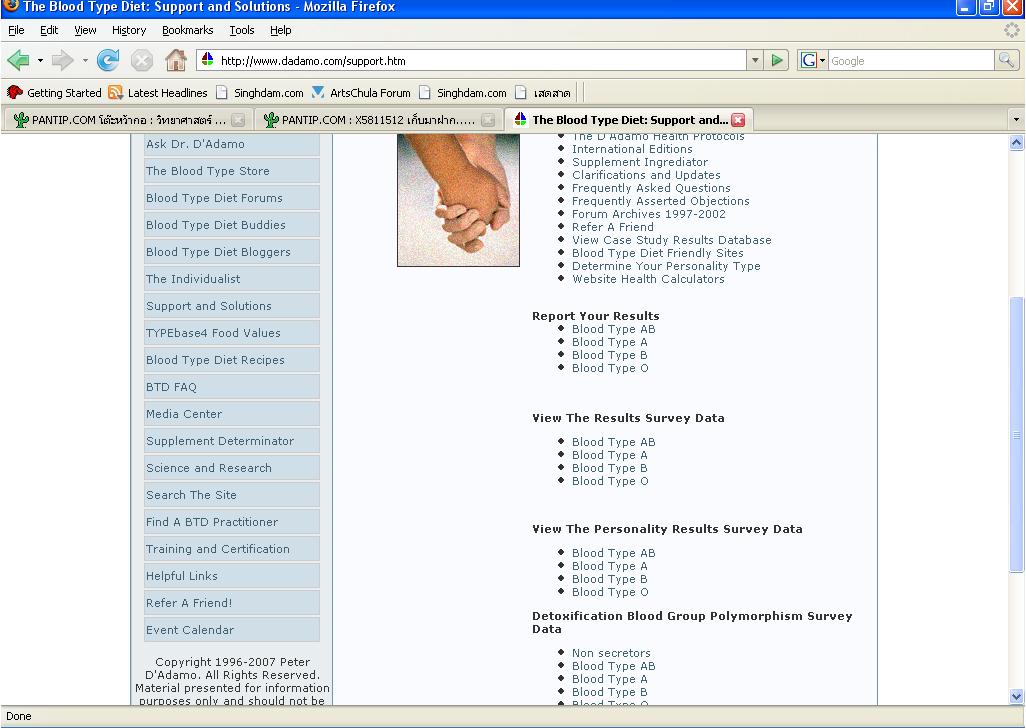Open Training and Certification link
The height and width of the screenshot is (728, 1026).
232,549
